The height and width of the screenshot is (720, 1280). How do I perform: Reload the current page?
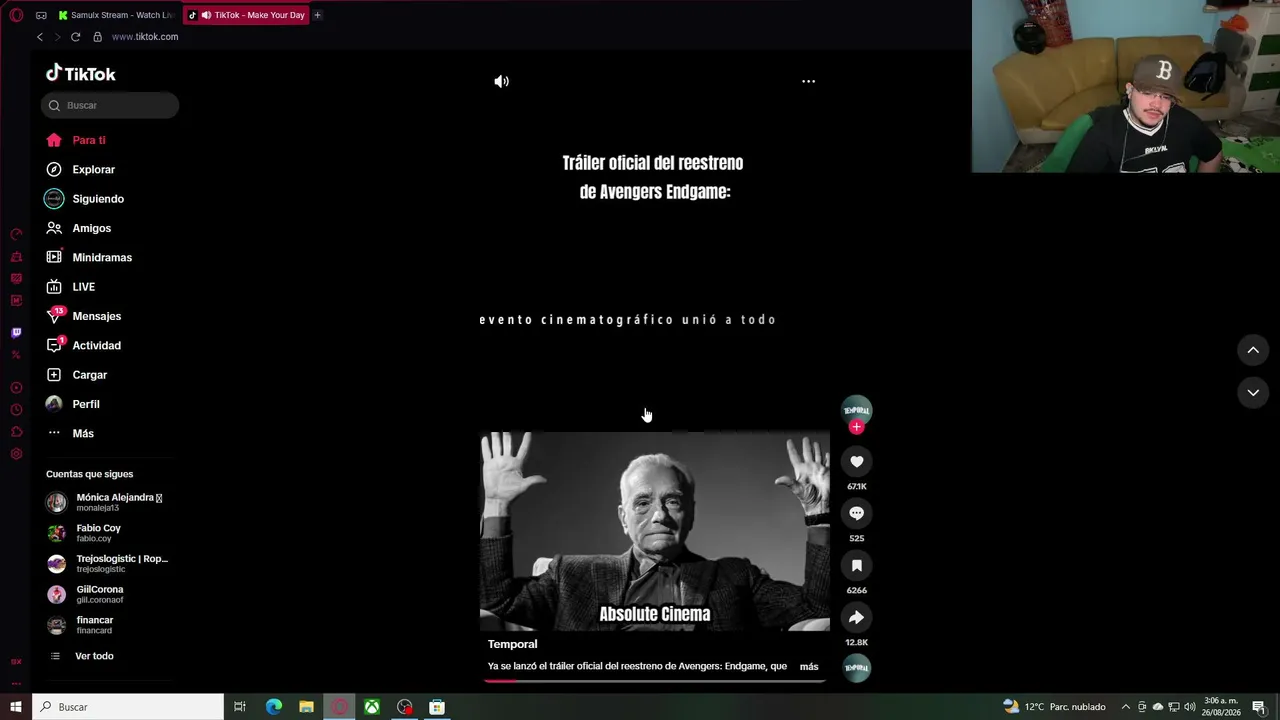coord(75,37)
